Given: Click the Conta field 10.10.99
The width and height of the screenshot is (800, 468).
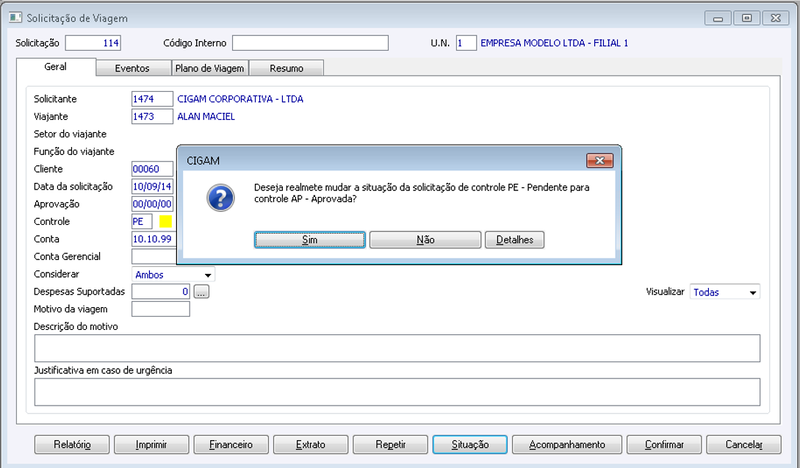Looking at the screenshot, I should click(152, 239).
